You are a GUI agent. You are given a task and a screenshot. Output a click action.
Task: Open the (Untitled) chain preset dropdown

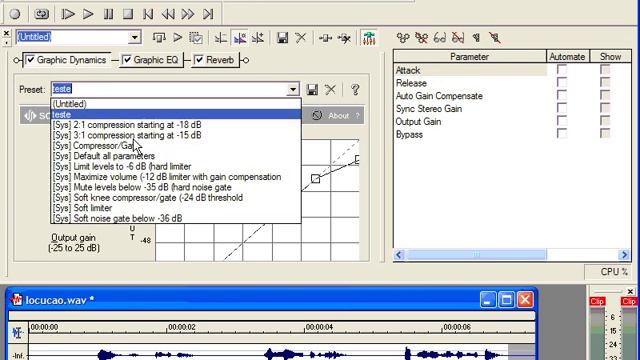tap(134, 38)
